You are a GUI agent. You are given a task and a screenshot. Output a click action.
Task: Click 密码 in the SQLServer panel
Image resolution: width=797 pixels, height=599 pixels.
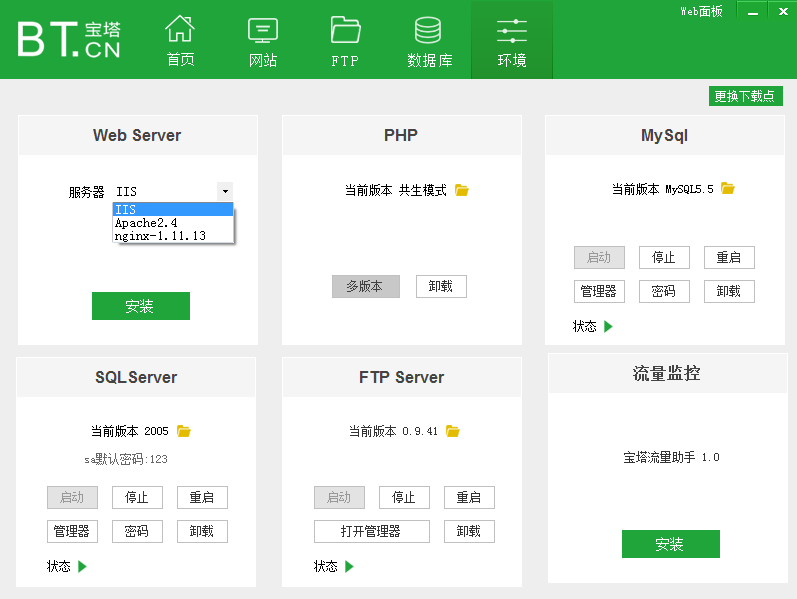(x=137, y=531)
